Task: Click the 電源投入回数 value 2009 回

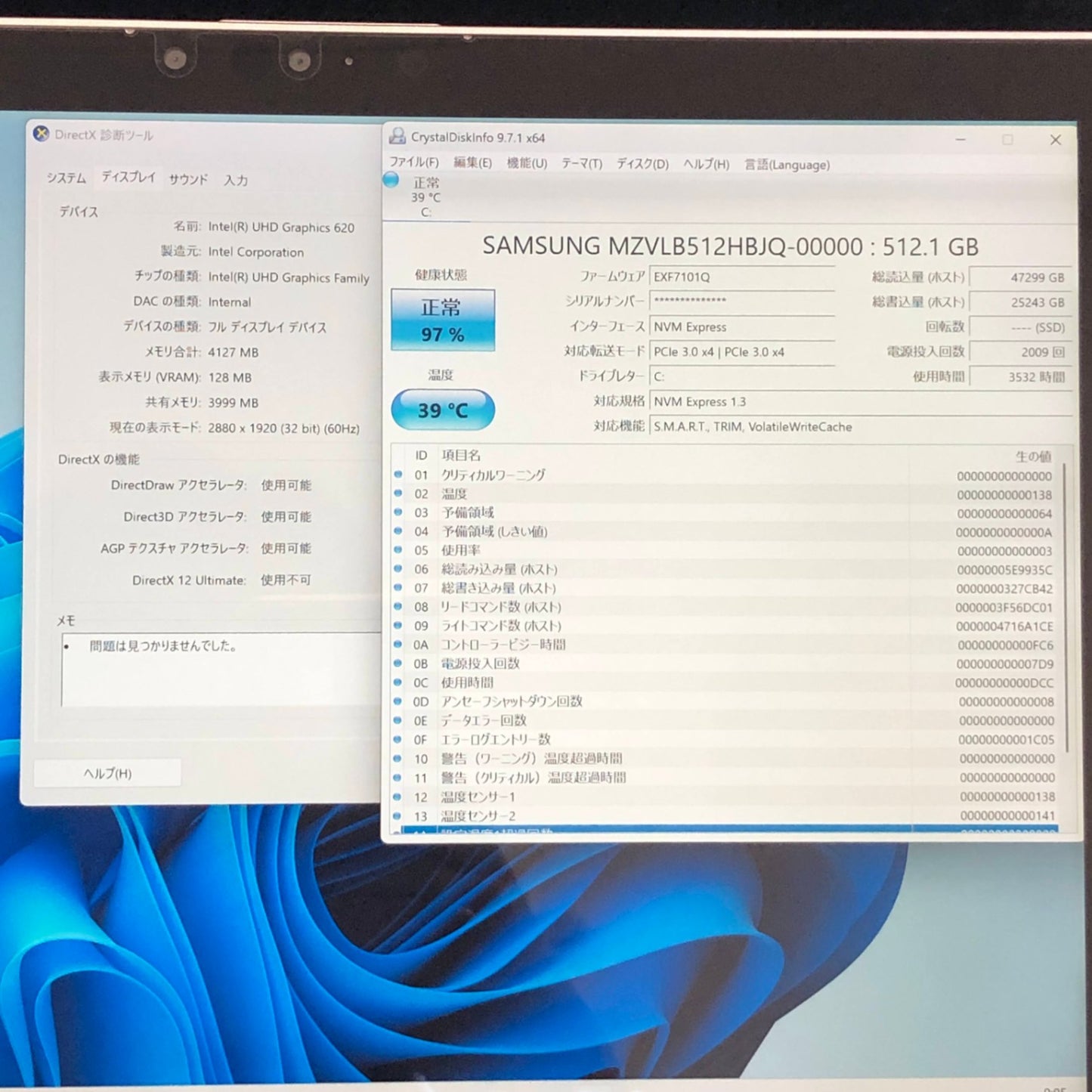Action: (x=1020, y=352)
